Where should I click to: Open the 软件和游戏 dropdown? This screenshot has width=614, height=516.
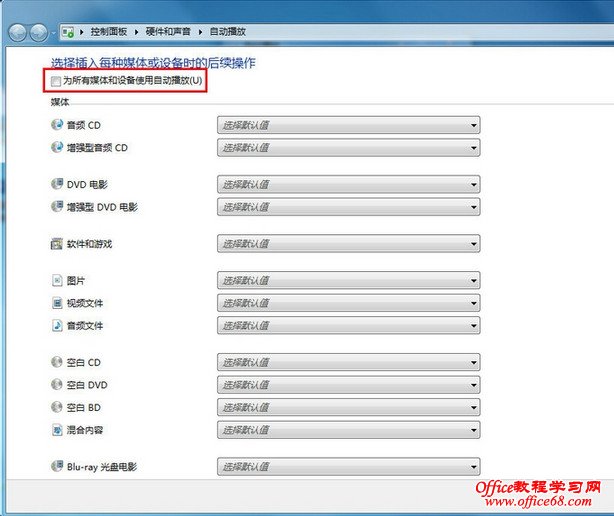tap(349, 244)
